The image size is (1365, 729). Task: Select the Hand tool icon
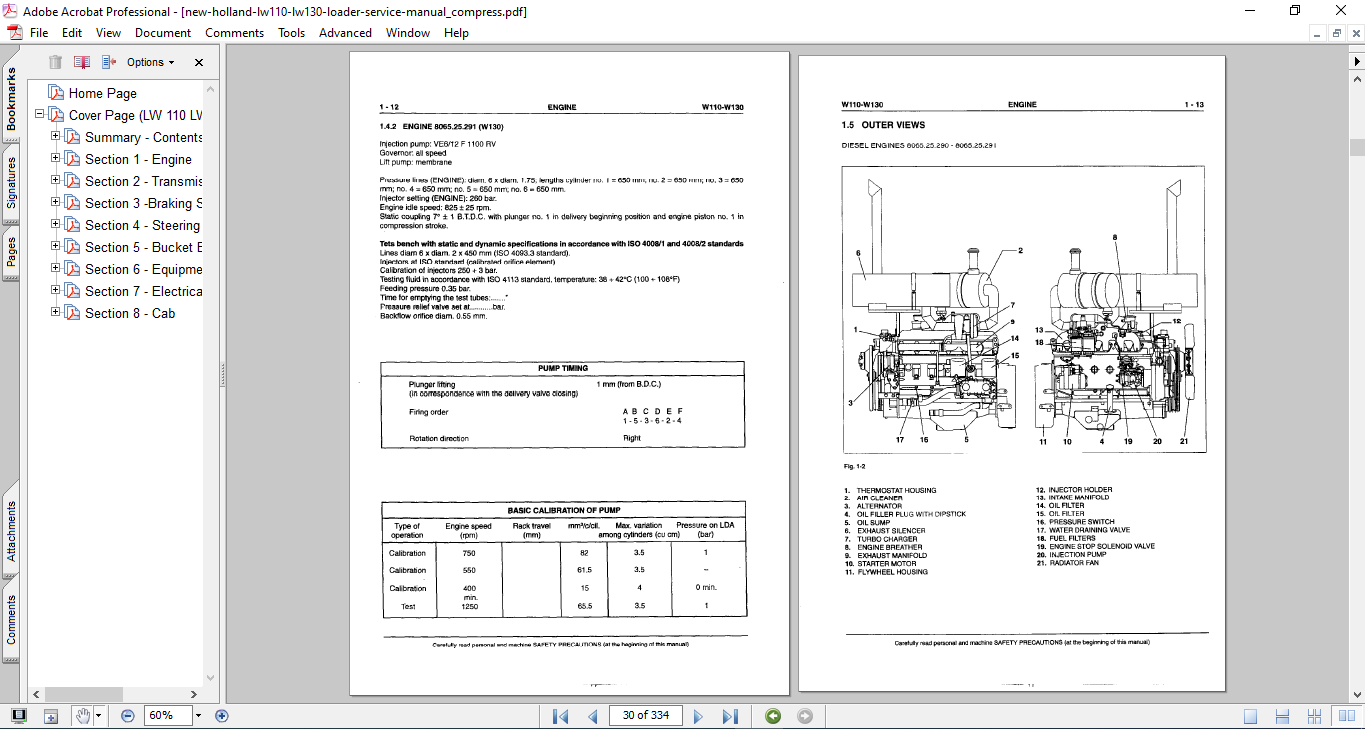83,715
